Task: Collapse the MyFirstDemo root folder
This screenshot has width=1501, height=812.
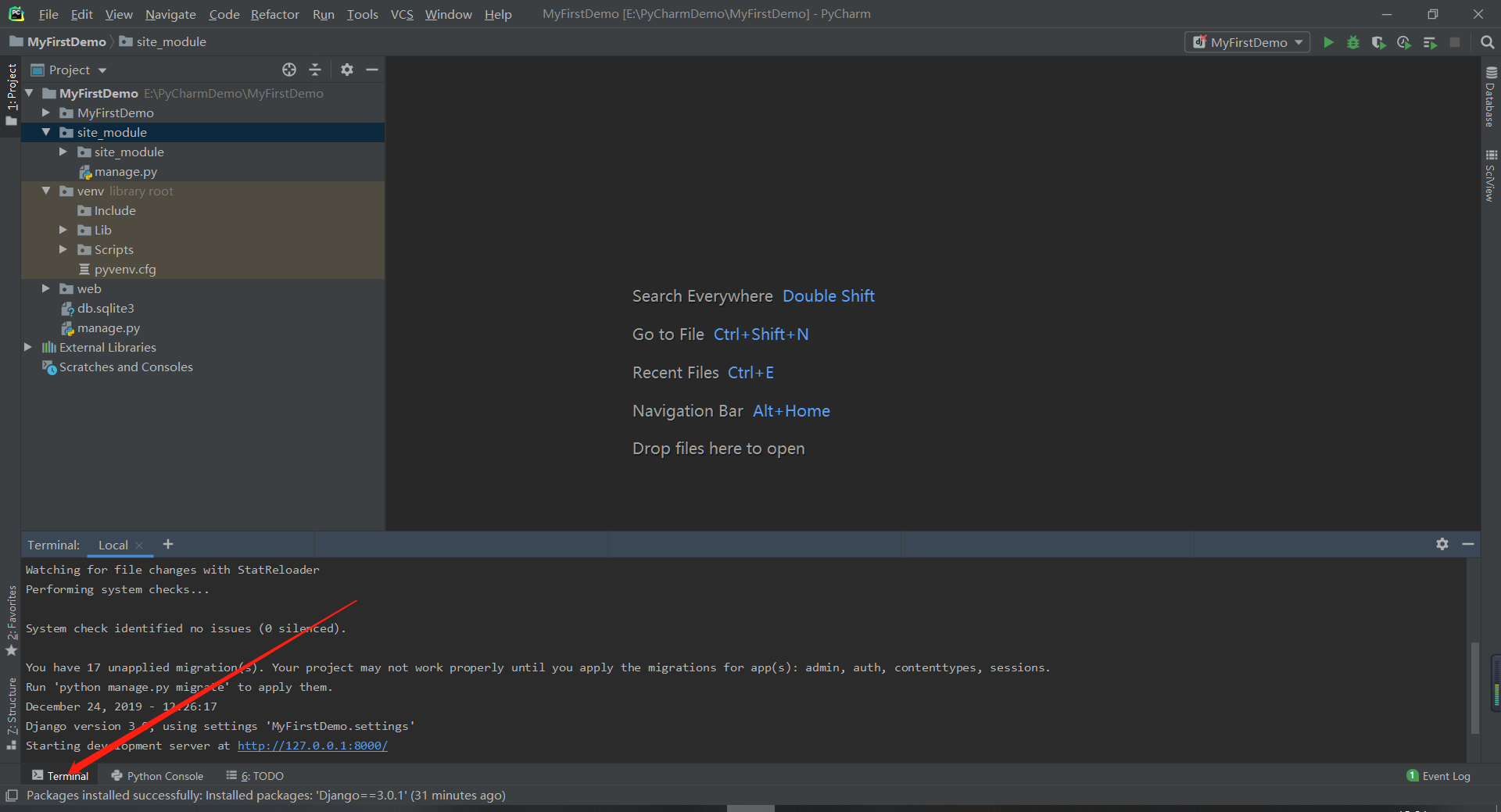Action: tap(29, 93)
